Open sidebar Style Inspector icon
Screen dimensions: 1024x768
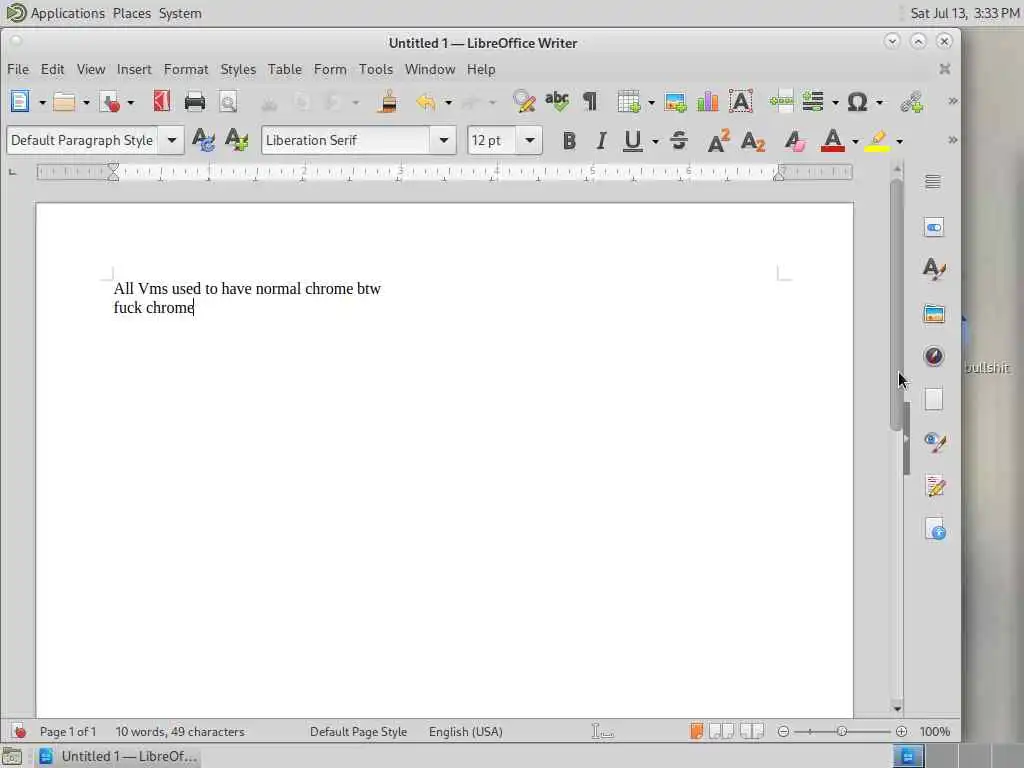[935, 442]
